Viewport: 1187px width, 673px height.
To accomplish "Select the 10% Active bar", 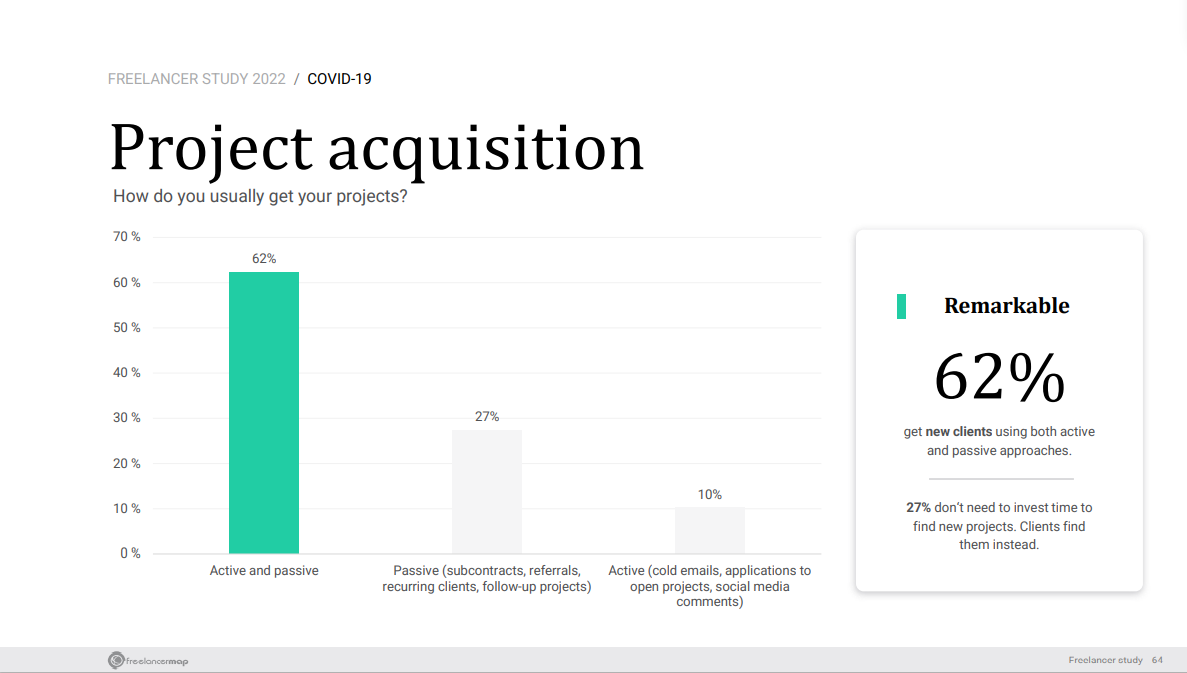I will tap(710, 530).
